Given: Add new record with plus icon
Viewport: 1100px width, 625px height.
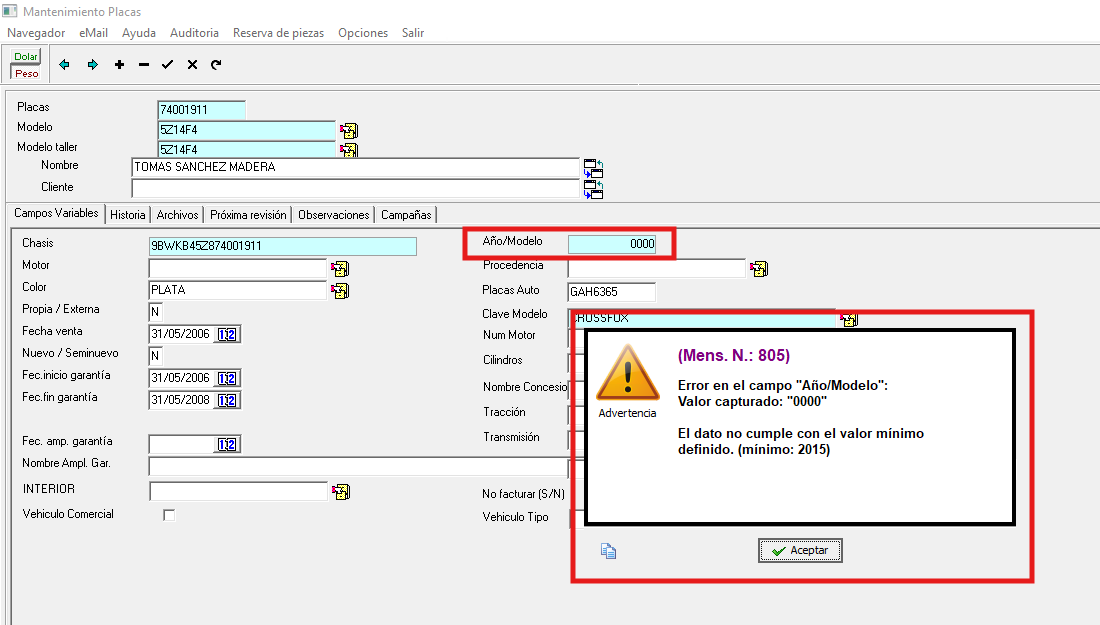Looking at the screenshot, I should pyautogui.click(x=119, y=65).
